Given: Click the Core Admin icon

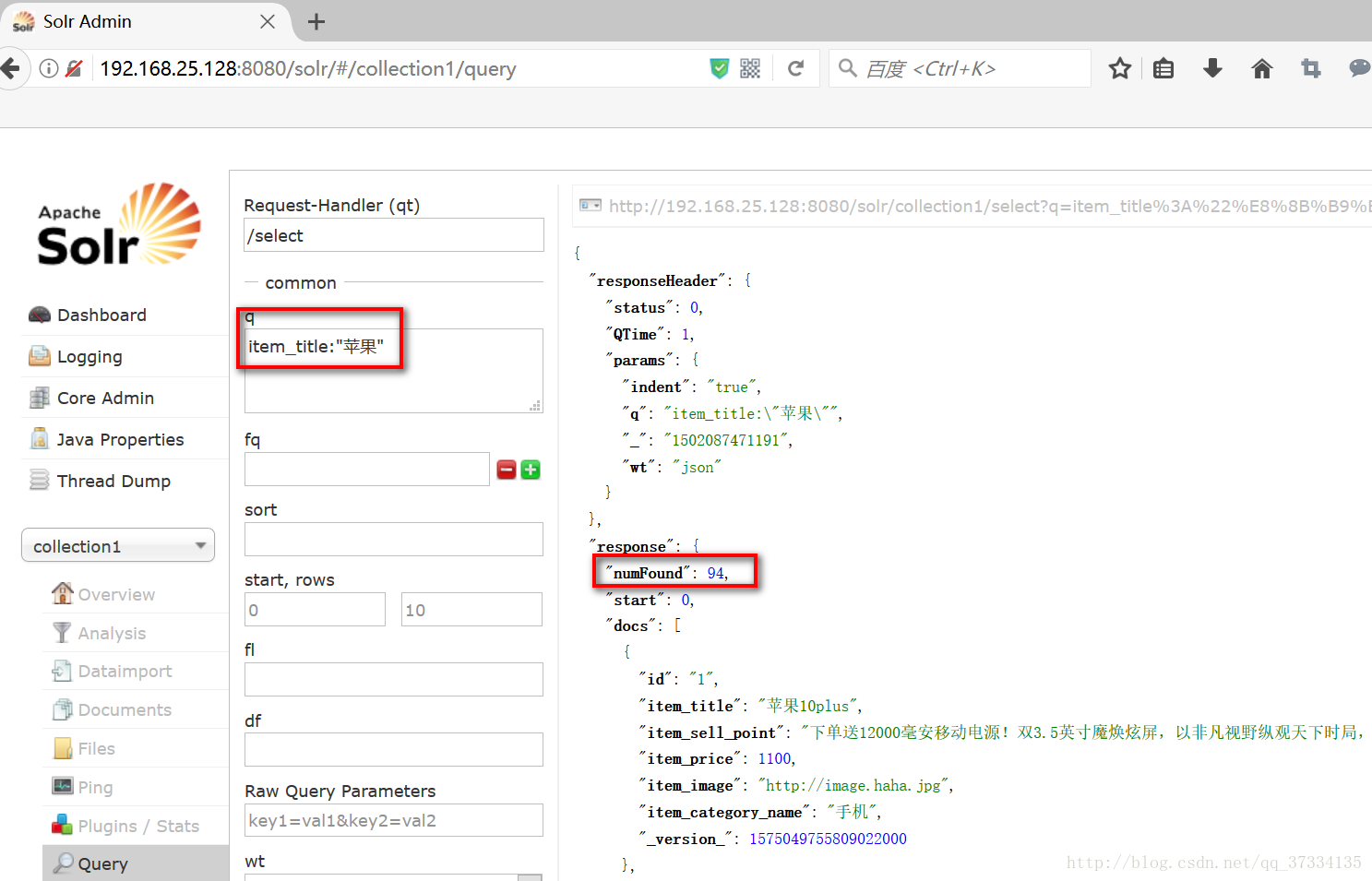Looking at the screenshot, I should (x=40, y=398).
